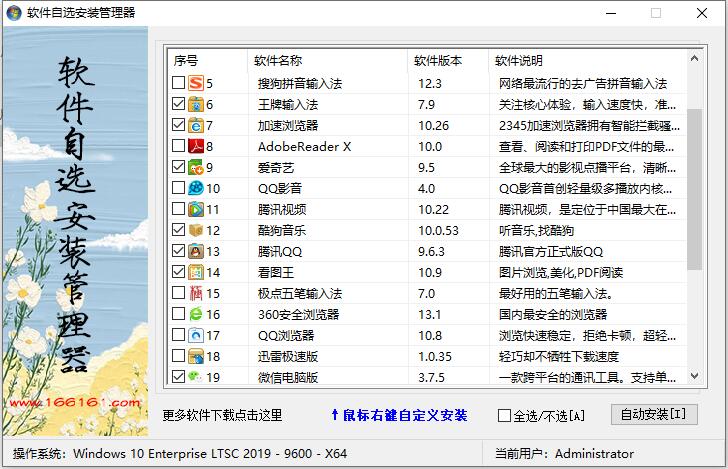The image size is (728, 469).
Task: Click the 迅雷极速版 icon in row 18
Action: point(196,356)
